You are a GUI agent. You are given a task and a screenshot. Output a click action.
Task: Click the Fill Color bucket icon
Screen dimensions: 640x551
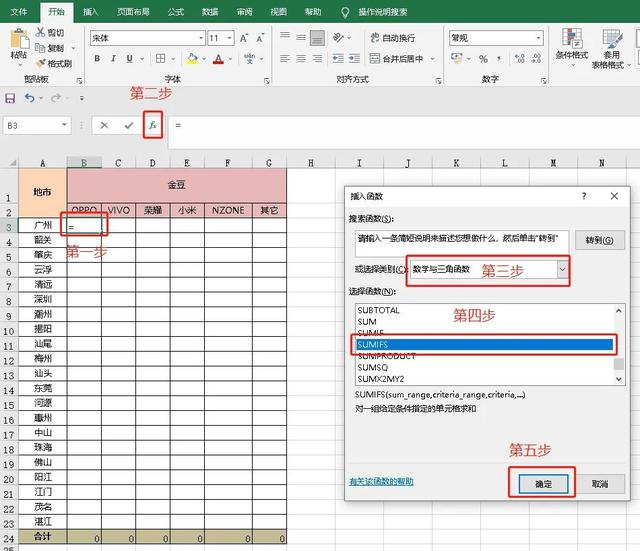click(x=192, y=59)
